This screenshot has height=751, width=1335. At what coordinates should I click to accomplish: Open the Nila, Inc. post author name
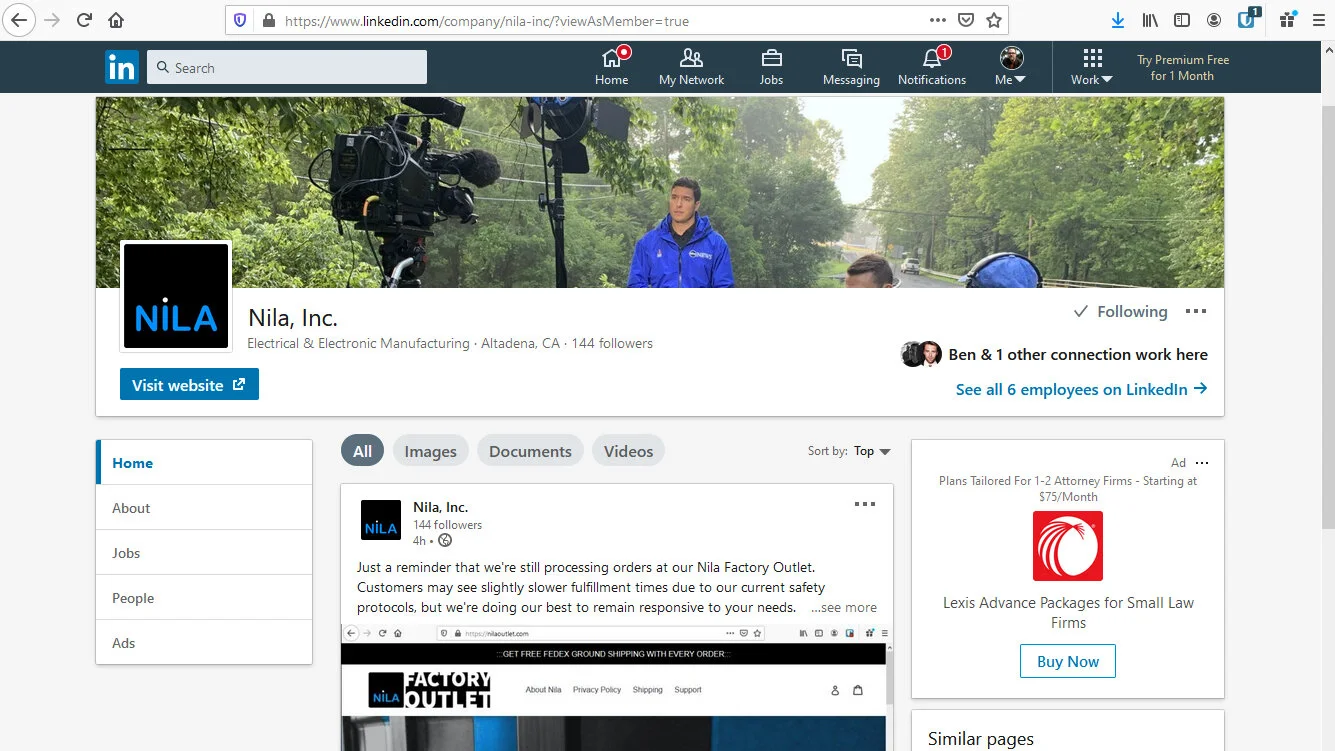point(441,507)
